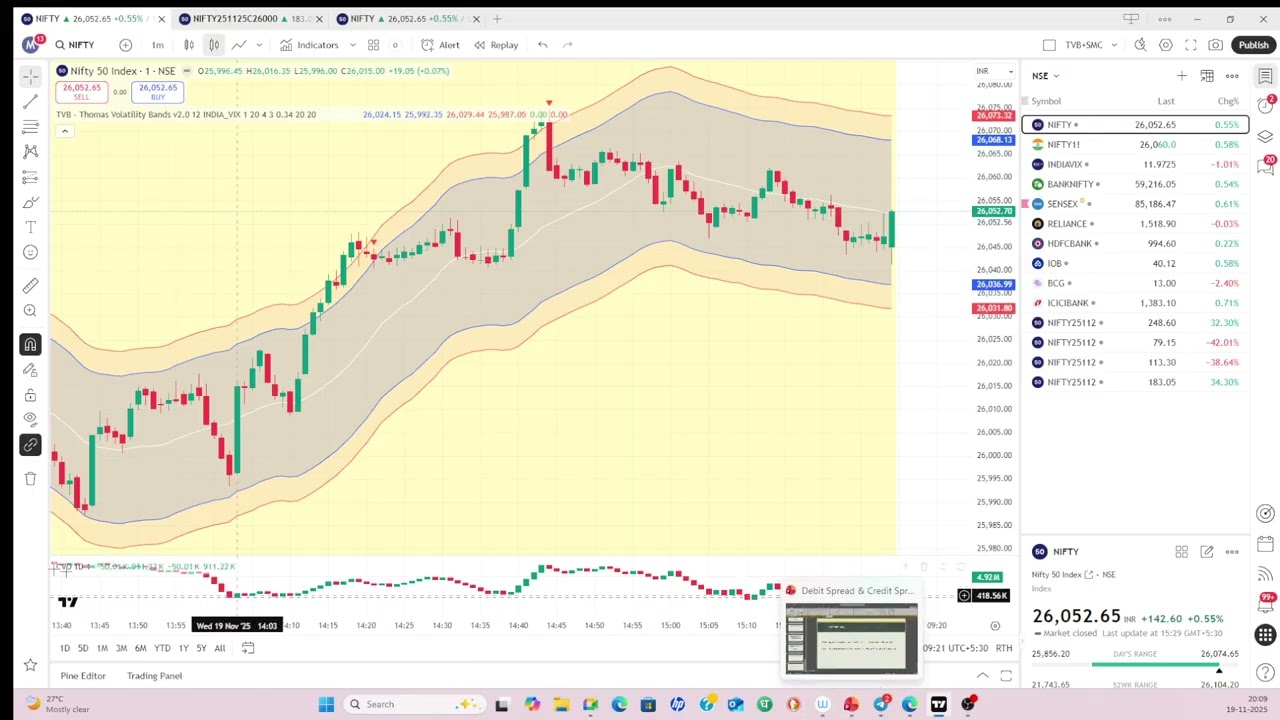1280x720 pixels.
Task: Toggle lock all drawings
Action: point(30,395)
